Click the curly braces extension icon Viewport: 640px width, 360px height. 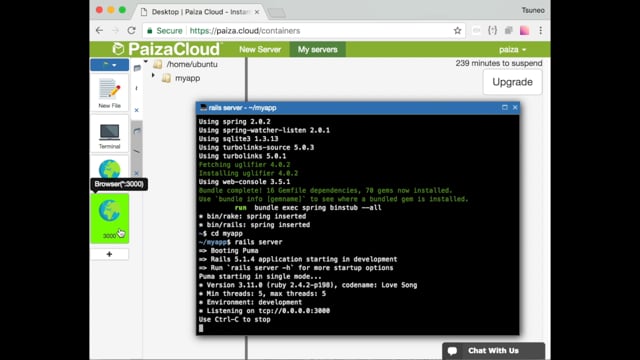click(x=493, y=31)
